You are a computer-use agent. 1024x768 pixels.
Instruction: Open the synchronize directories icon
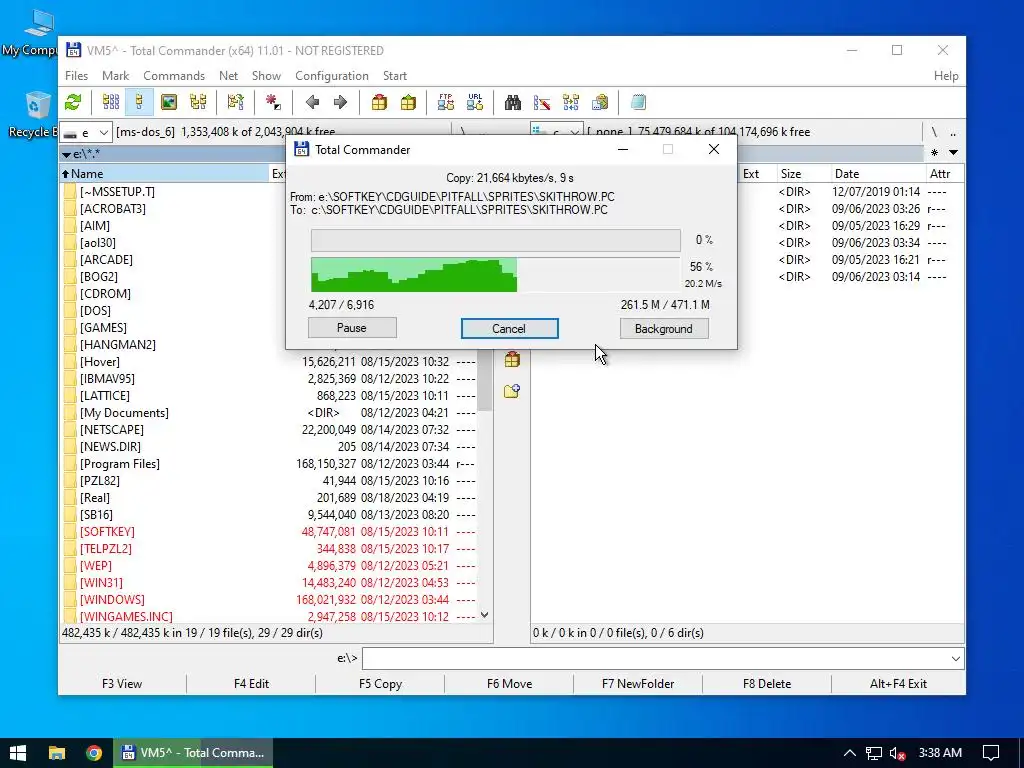571,103
